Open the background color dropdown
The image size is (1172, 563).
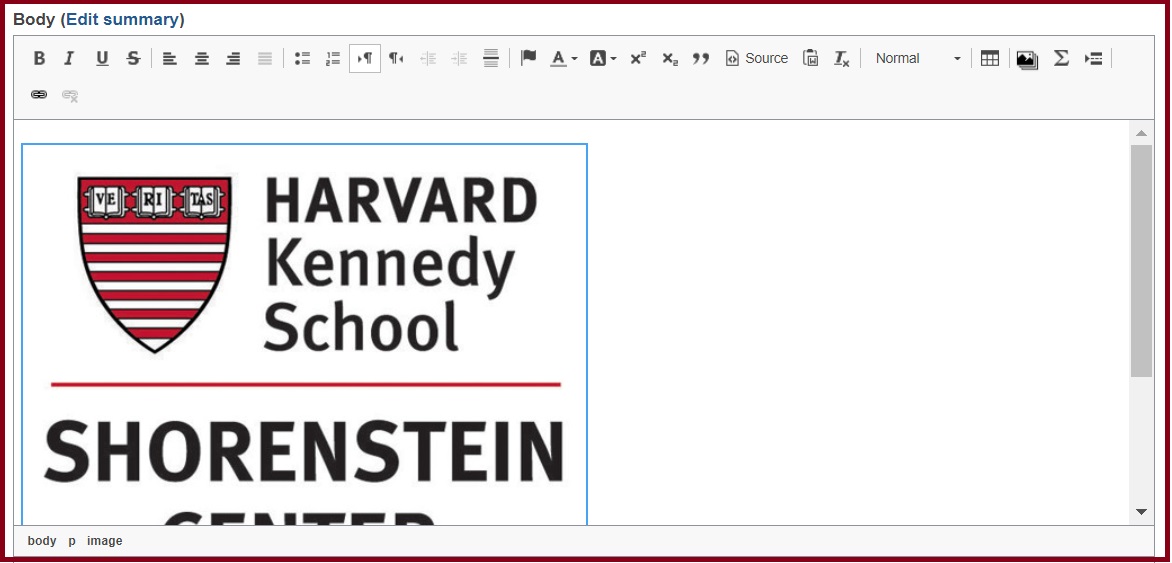click(602, 58)
